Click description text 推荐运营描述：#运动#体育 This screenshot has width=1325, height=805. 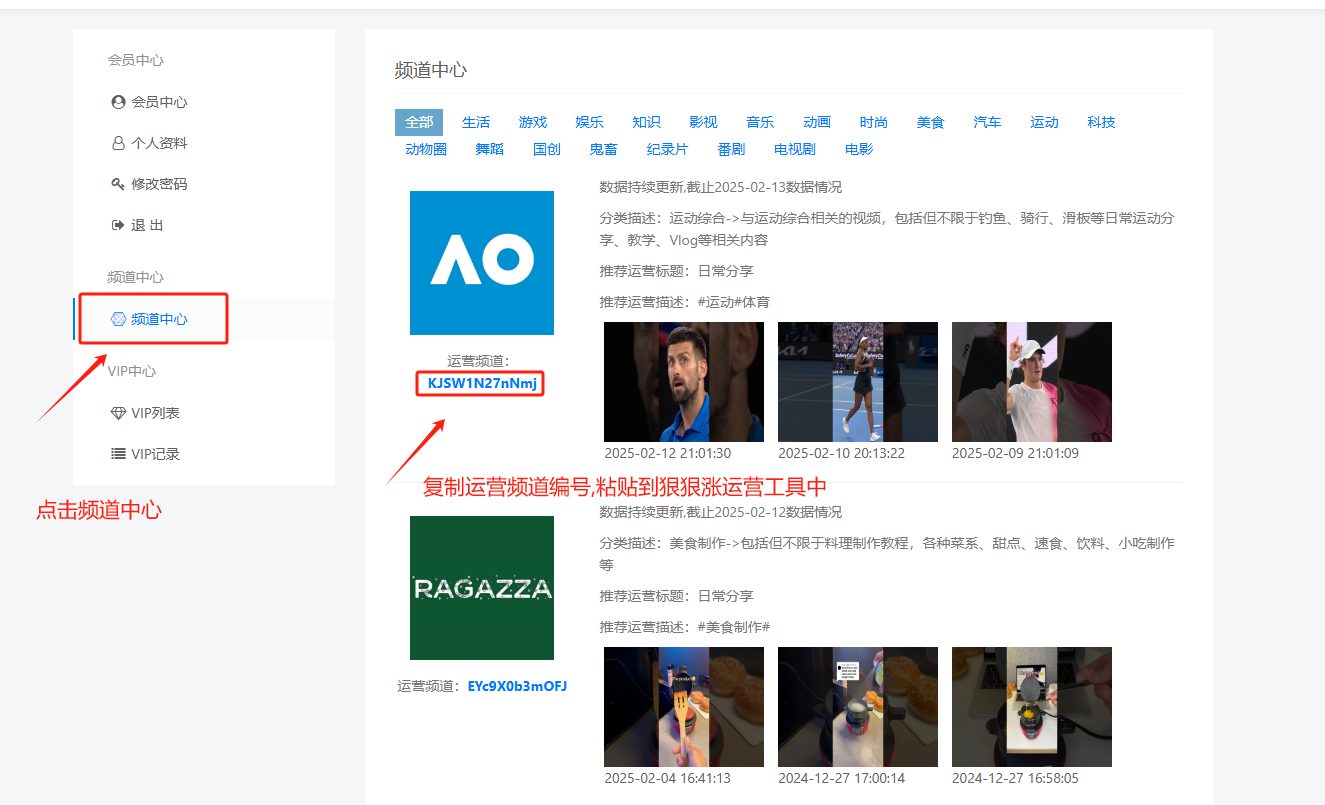pyautogui.click(x=685, y=302)
